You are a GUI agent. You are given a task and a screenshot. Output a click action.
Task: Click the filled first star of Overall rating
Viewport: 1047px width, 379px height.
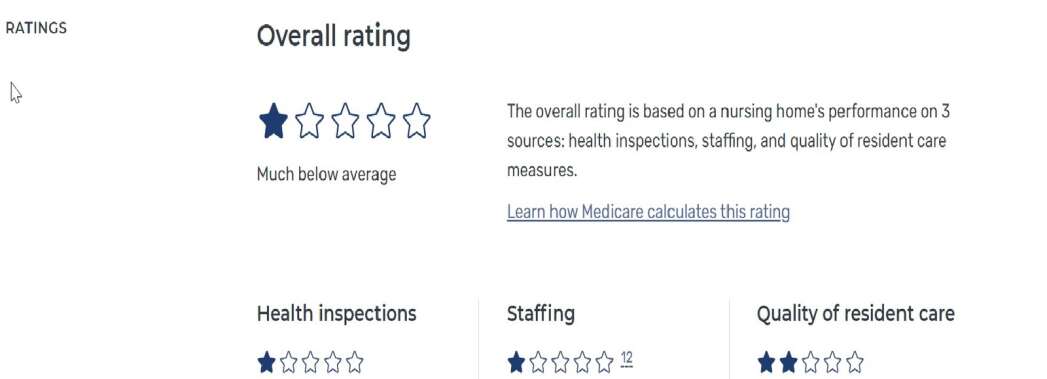273,121
